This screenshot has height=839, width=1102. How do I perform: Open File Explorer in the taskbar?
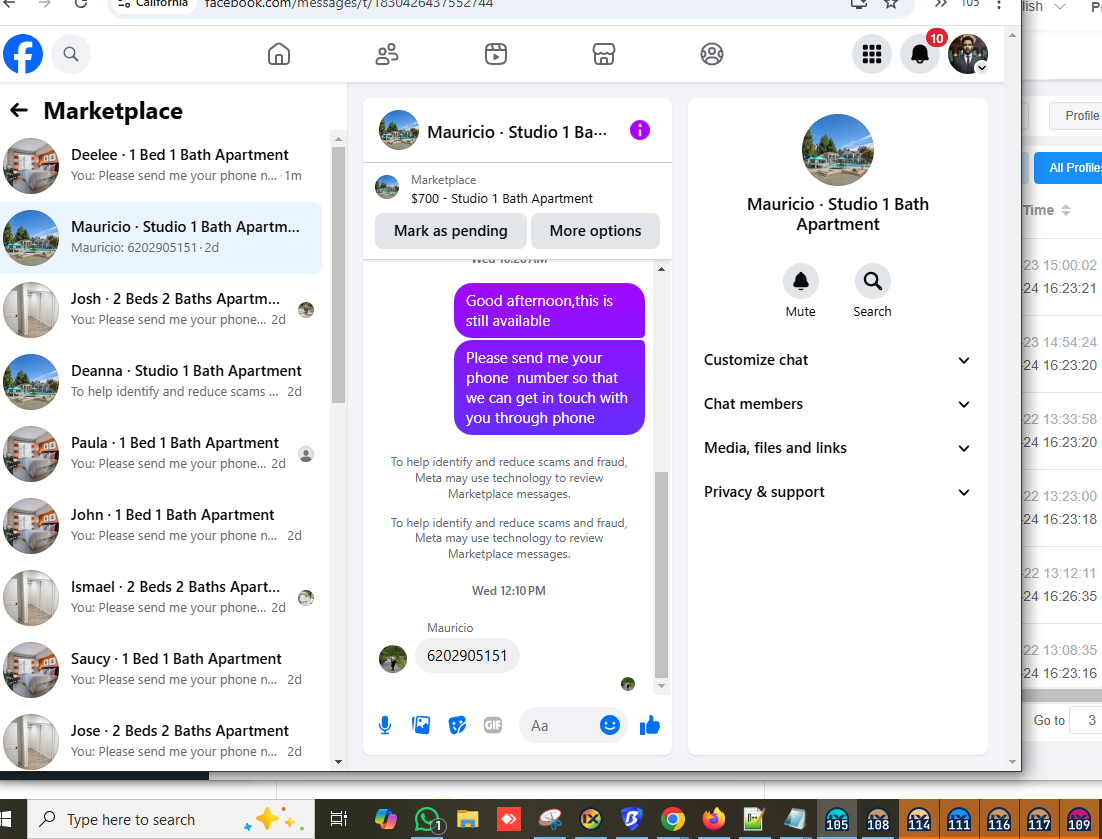[467, 819]
